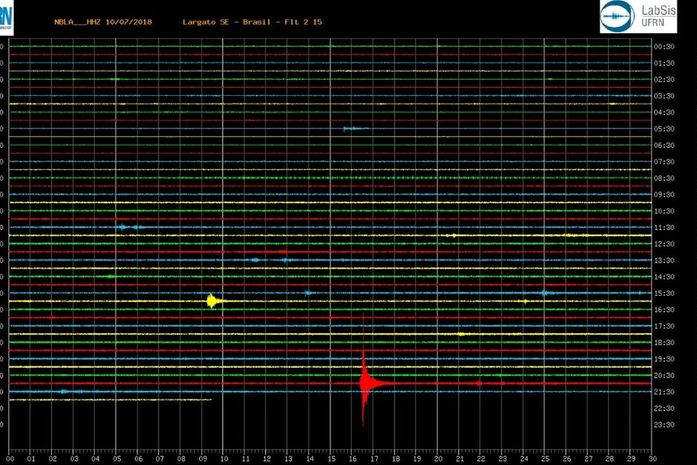Select minute 10 on the bottom axis
697x465 pixels.
[x=224, y=459]
